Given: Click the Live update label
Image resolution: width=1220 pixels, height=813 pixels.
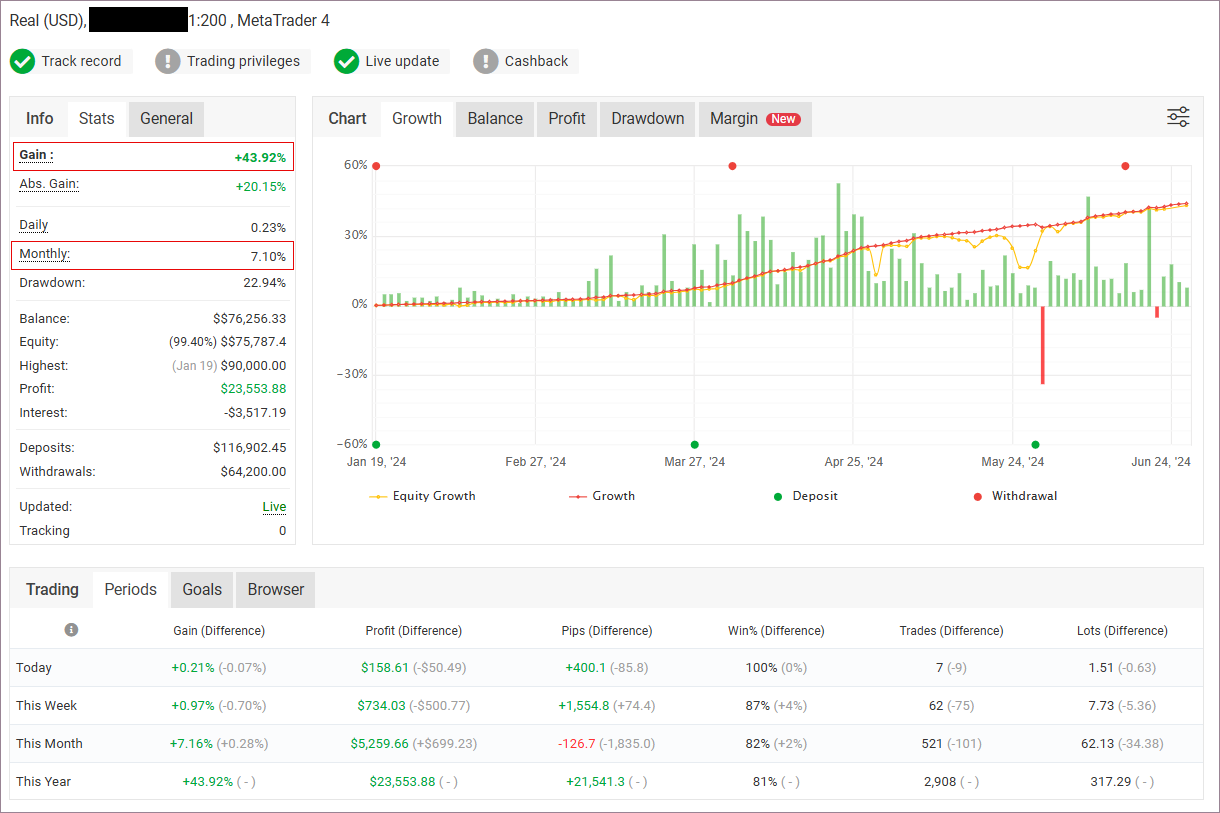Looking at the screenshot, I should point(402,61).
